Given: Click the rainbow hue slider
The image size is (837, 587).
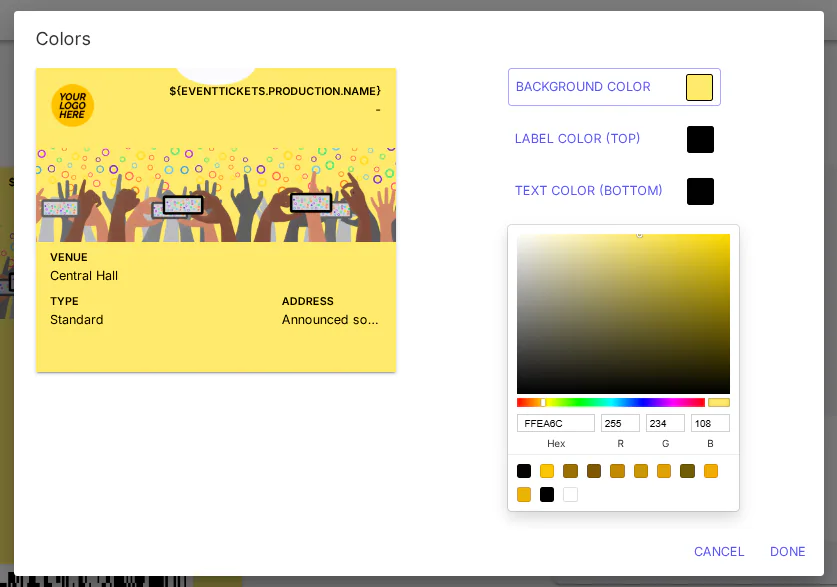Looking at the screenshot, I should [611, 402].
